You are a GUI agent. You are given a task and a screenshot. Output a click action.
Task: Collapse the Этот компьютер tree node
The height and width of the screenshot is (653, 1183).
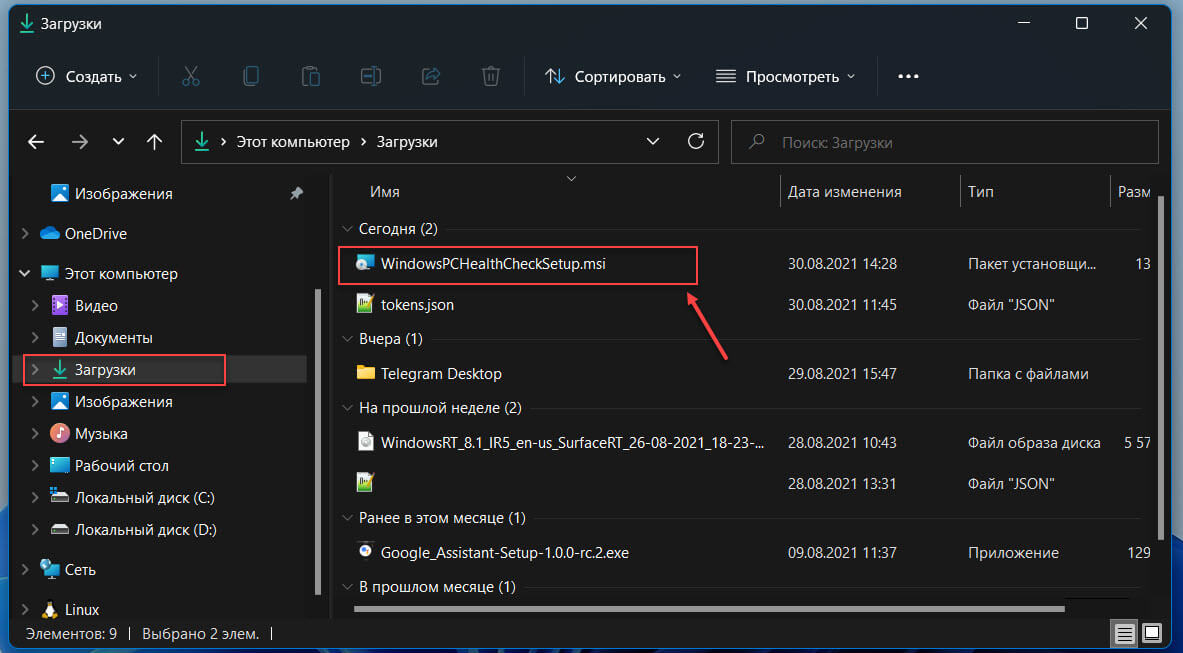click(x=25, y=273)
